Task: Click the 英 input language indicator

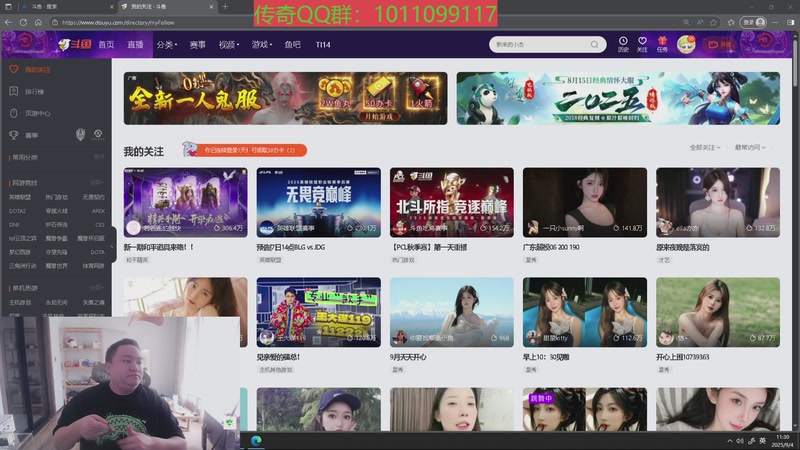Action: pos(763,441)
